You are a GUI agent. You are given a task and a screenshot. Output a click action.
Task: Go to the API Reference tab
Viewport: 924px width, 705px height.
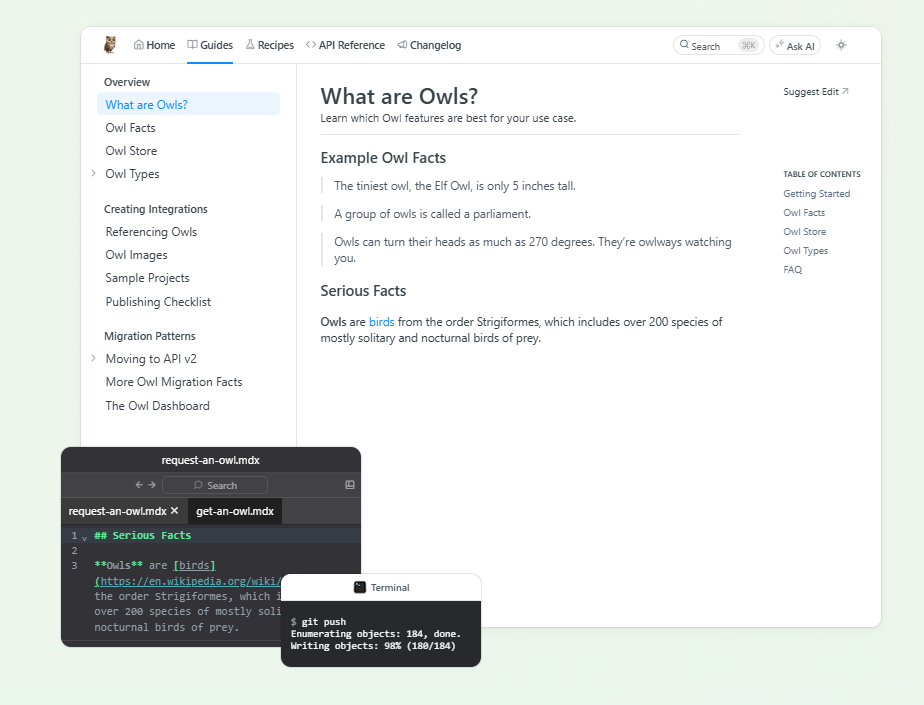(x=345, y=45)
